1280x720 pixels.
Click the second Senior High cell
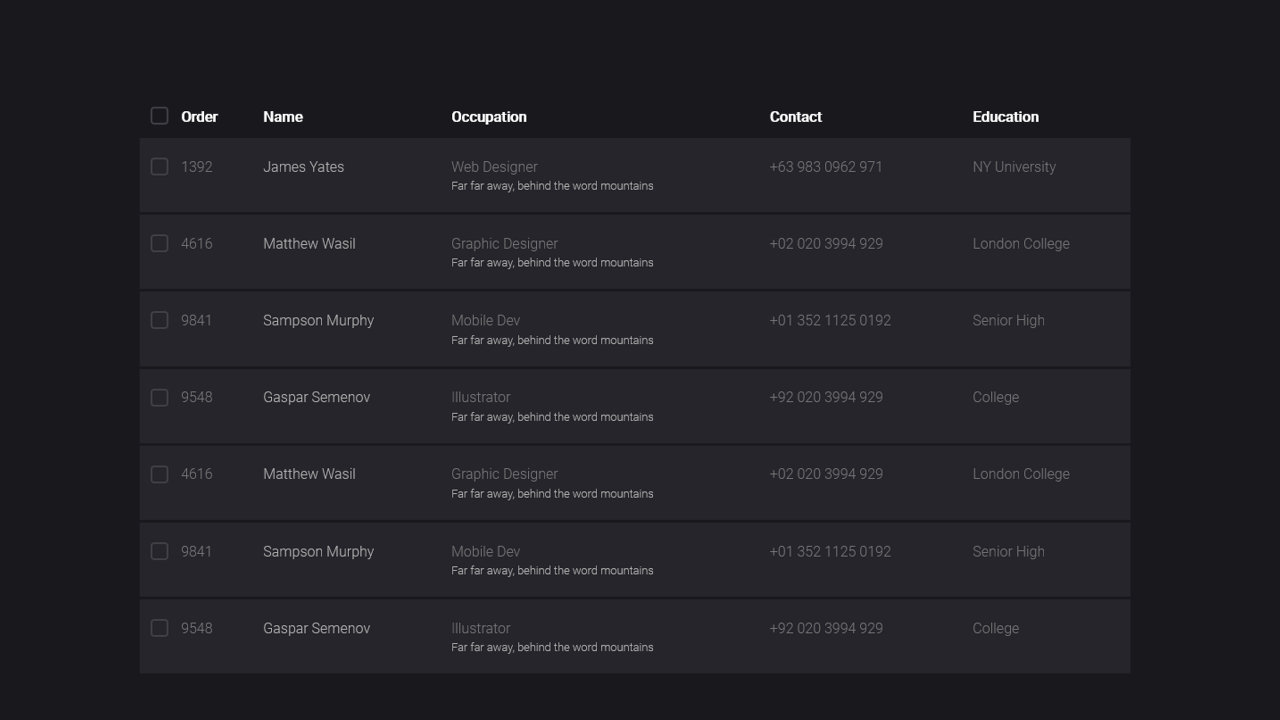(1009, 551)
